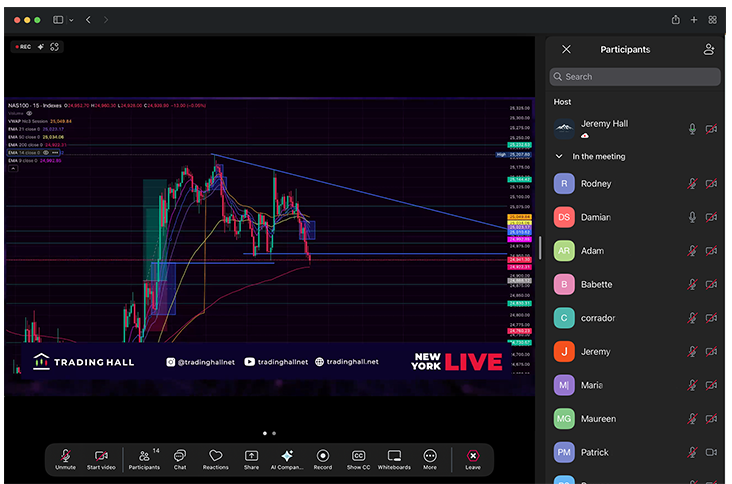Toggle the Participants panel from toolbar
Image resolution: width=732 pixels, height=484 pixels.
(x=143, y=458)
